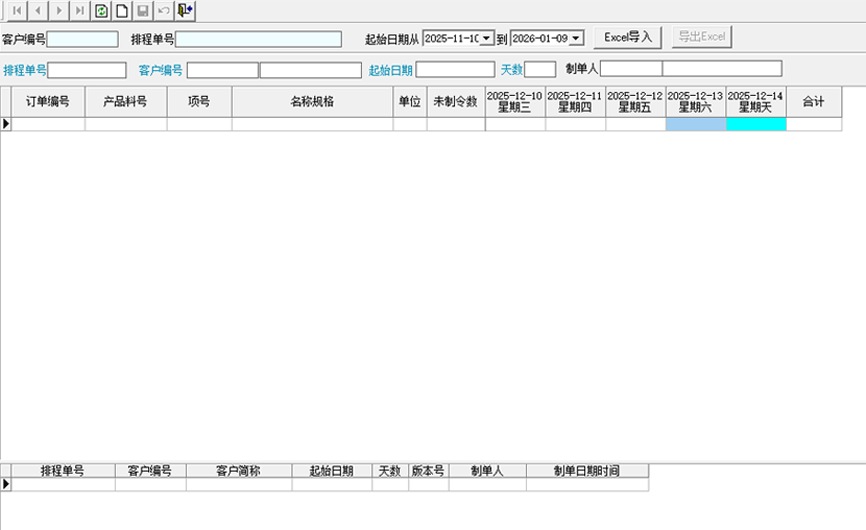The image size is (866, 530).
Task: Go to the first record
Action: pyautogui.click(x=17, y=10)
